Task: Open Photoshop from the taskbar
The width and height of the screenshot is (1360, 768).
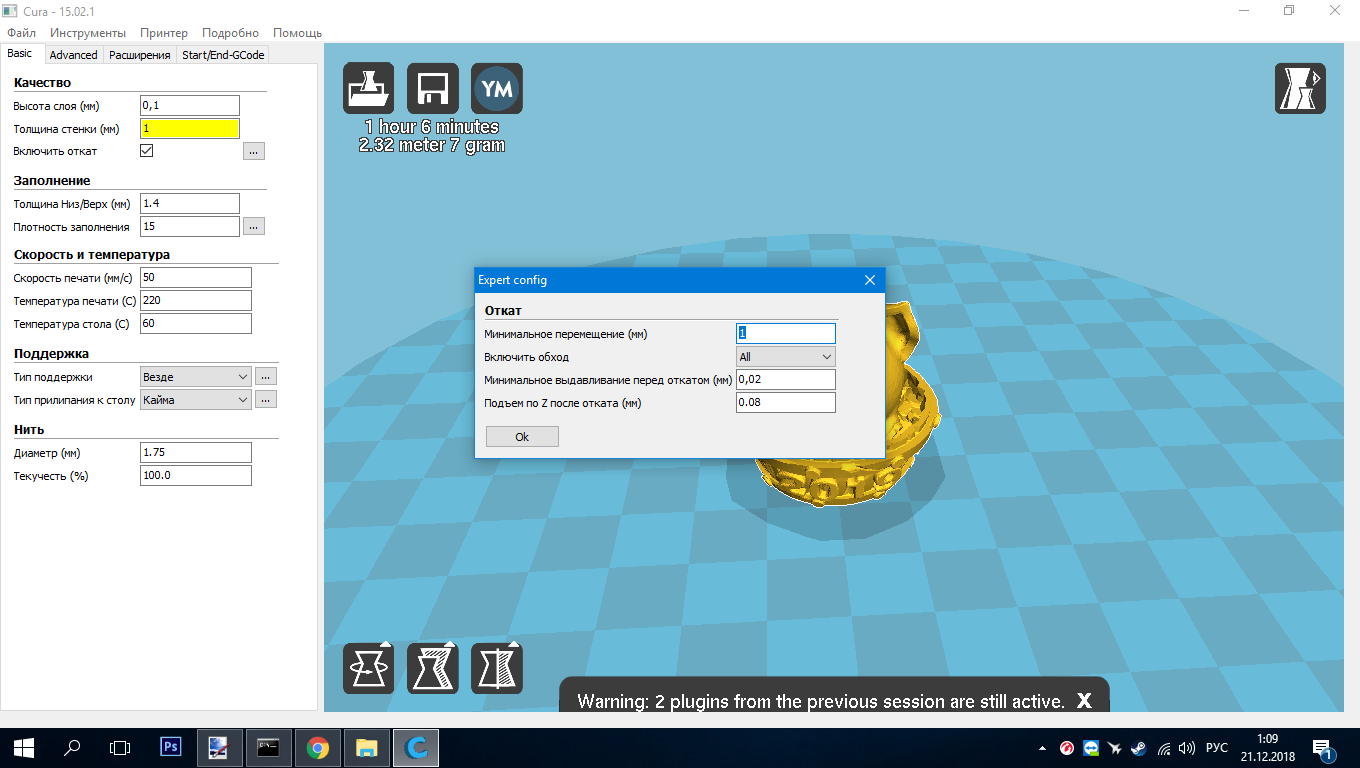Action: 171,746
